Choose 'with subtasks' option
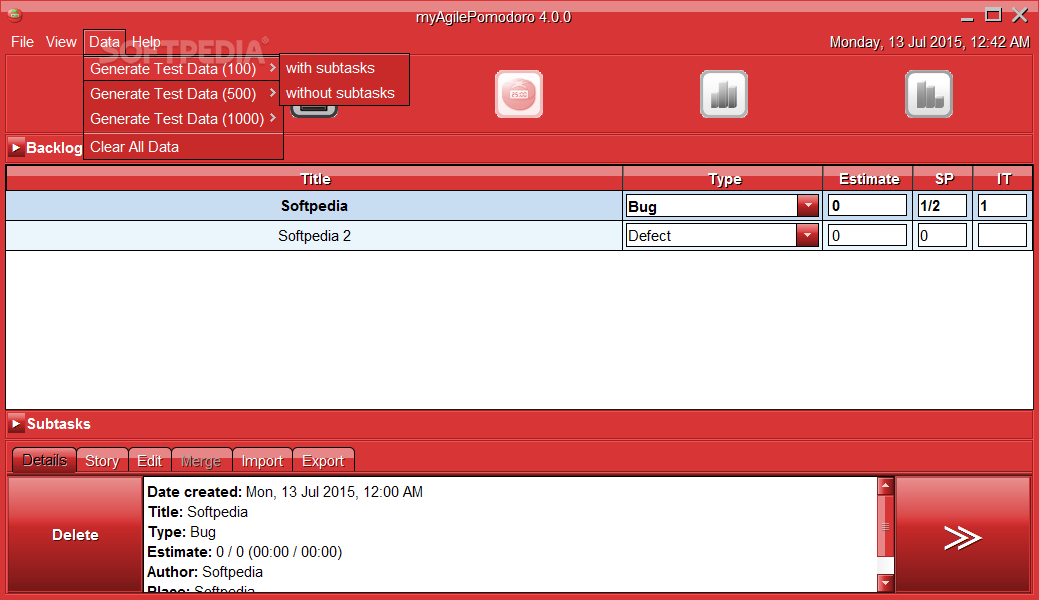 pyautogui.click(x=344, y=68)
